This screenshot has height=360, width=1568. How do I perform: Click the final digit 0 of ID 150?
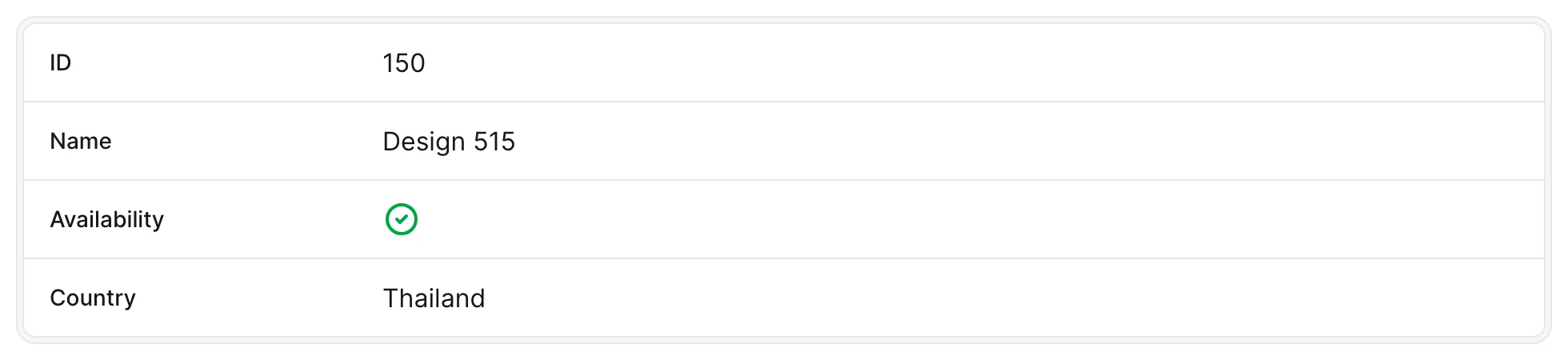click(x=418, y=62)
